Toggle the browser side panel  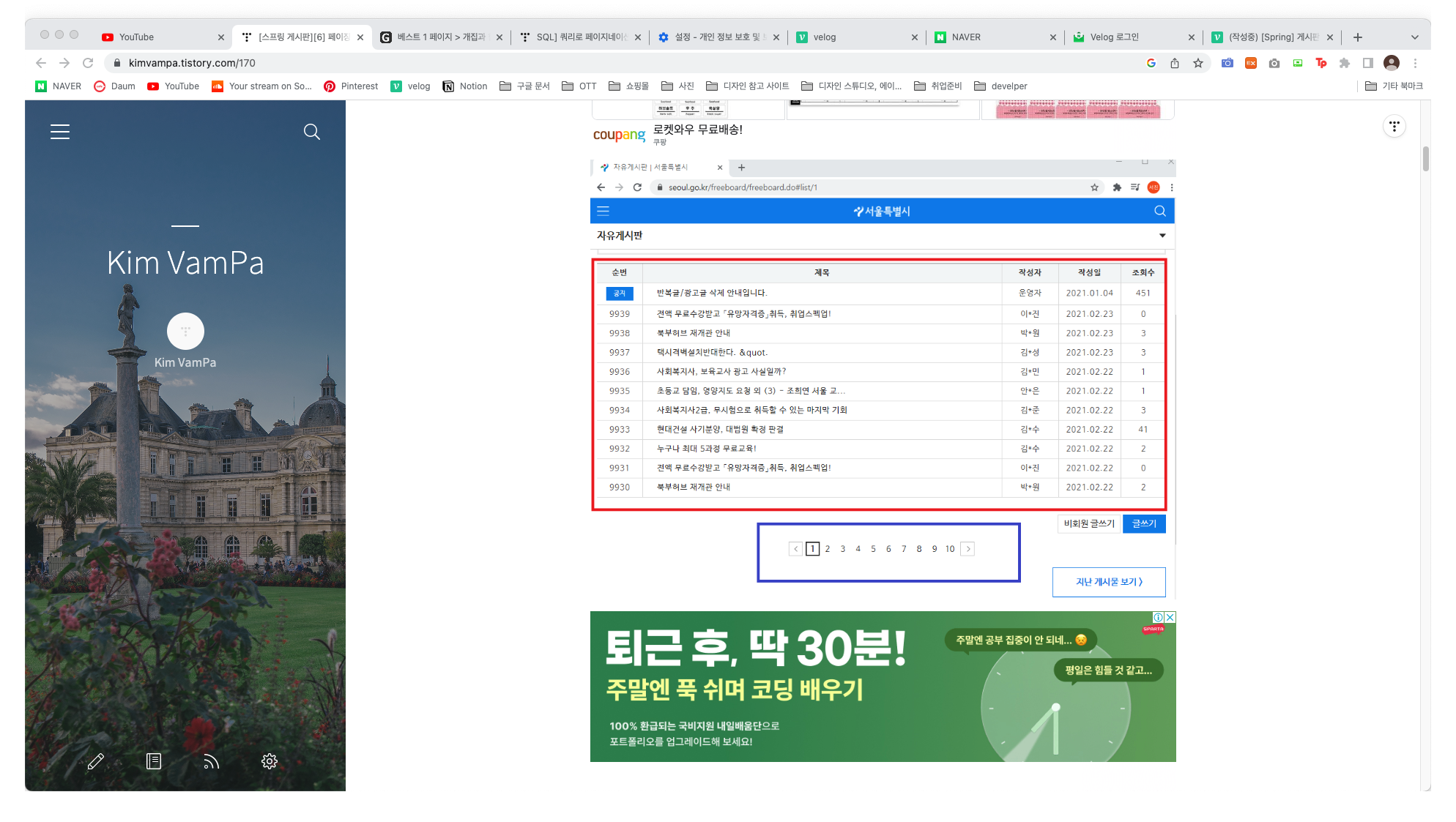1368,63
